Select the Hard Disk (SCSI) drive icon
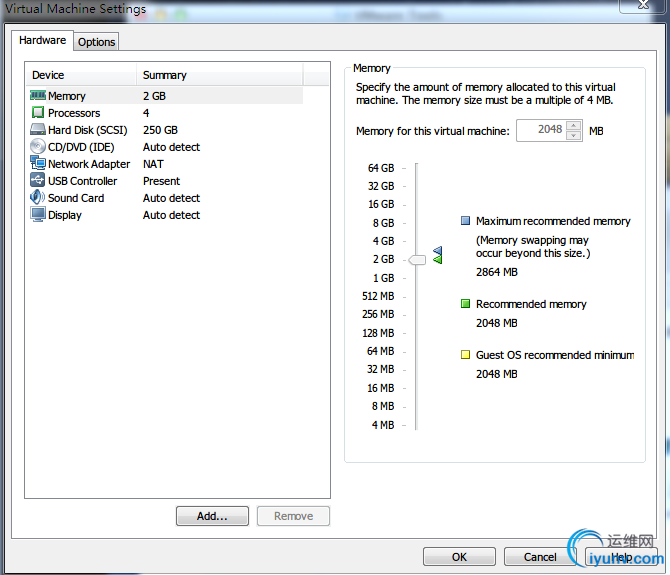670x575 pixels. coord(38,129)
